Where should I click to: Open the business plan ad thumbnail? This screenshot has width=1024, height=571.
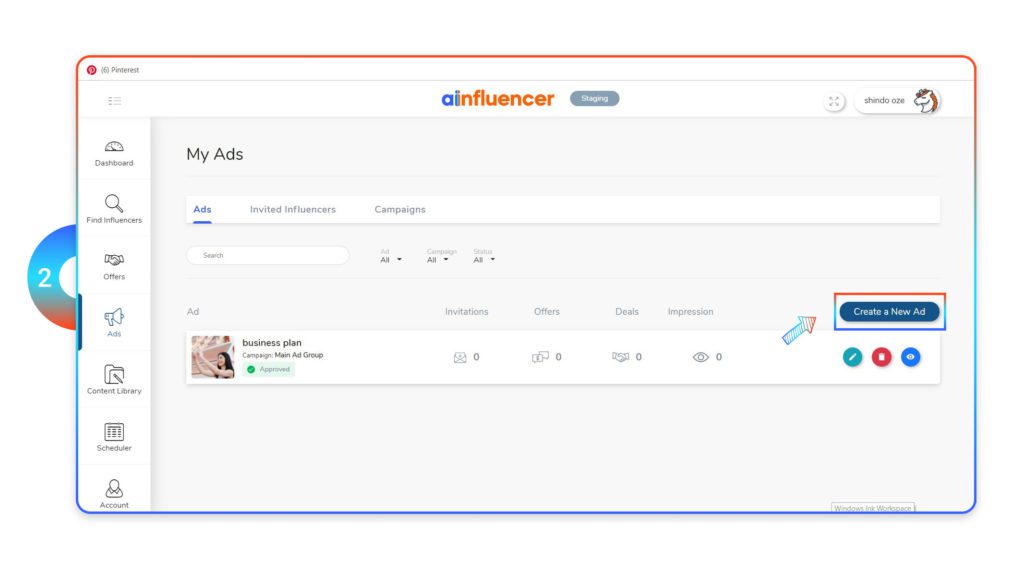(x=212, y=357)
